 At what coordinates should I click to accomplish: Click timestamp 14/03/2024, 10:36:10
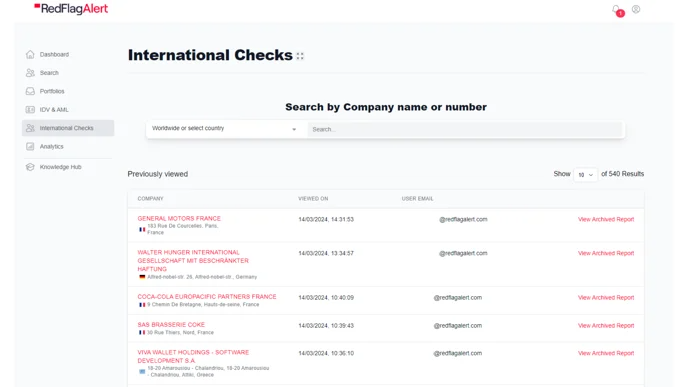[x=326, y=353]
